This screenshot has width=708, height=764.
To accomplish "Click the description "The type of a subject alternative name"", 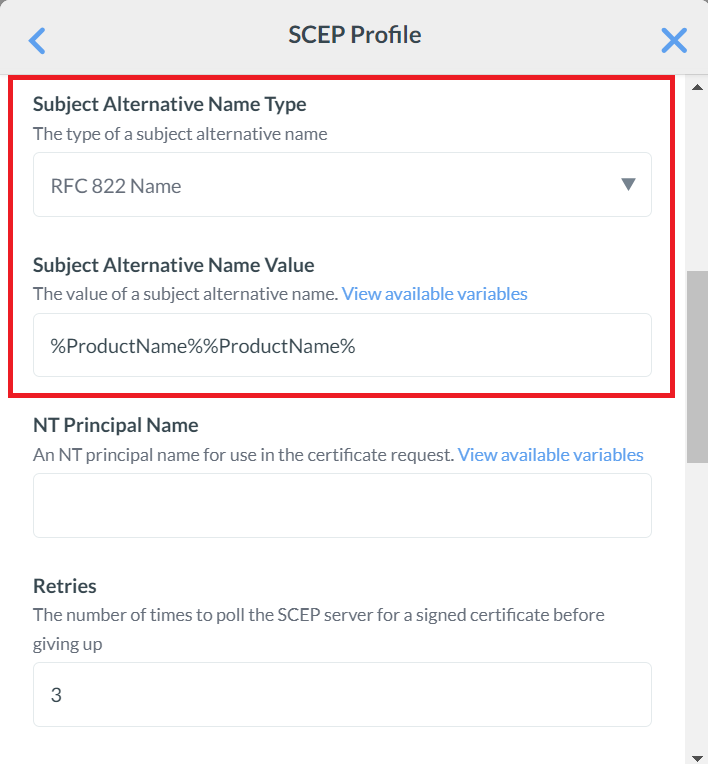I will coord(180,134).
